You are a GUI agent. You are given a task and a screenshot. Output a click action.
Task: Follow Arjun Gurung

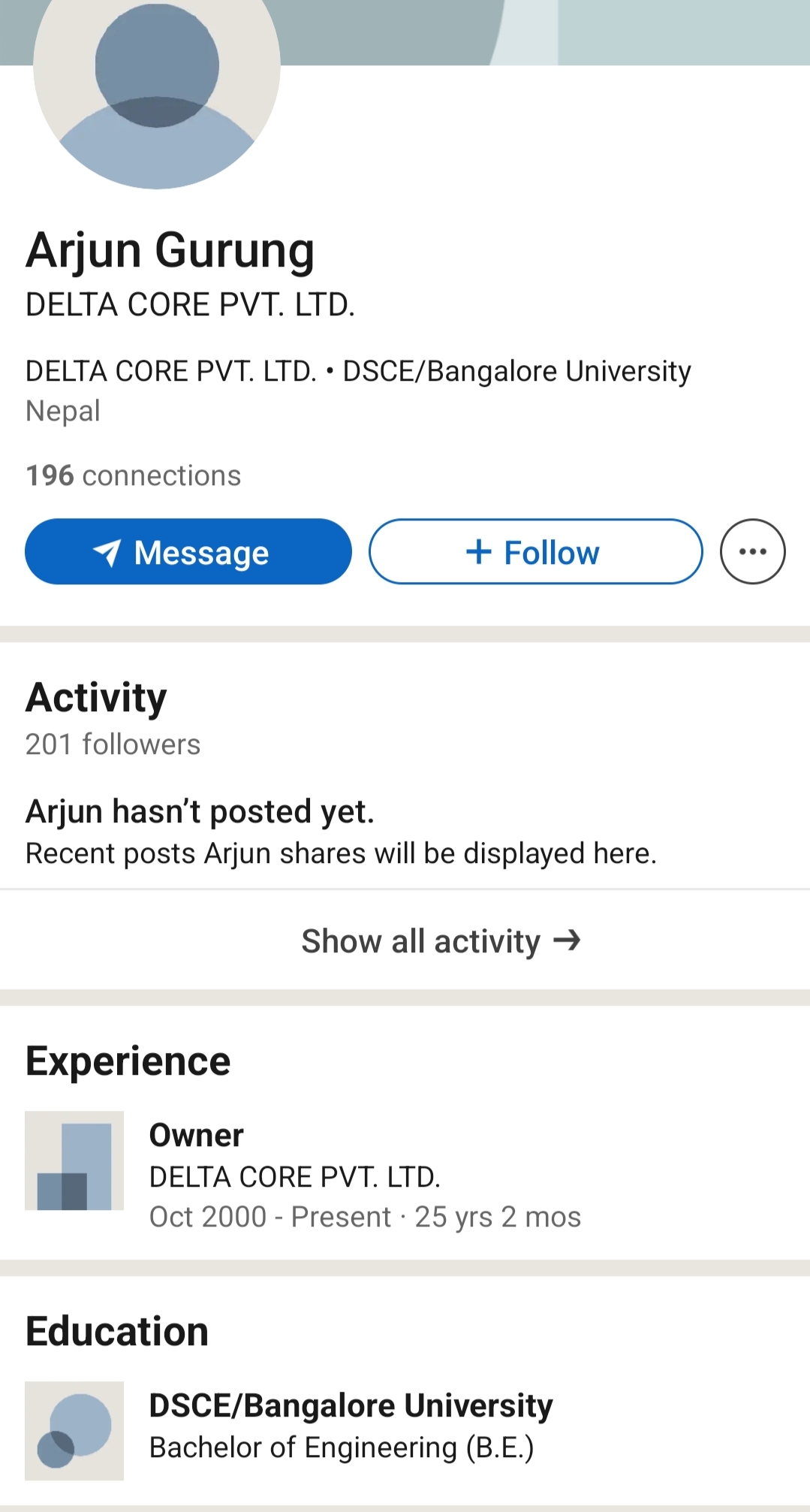[535, 552]
